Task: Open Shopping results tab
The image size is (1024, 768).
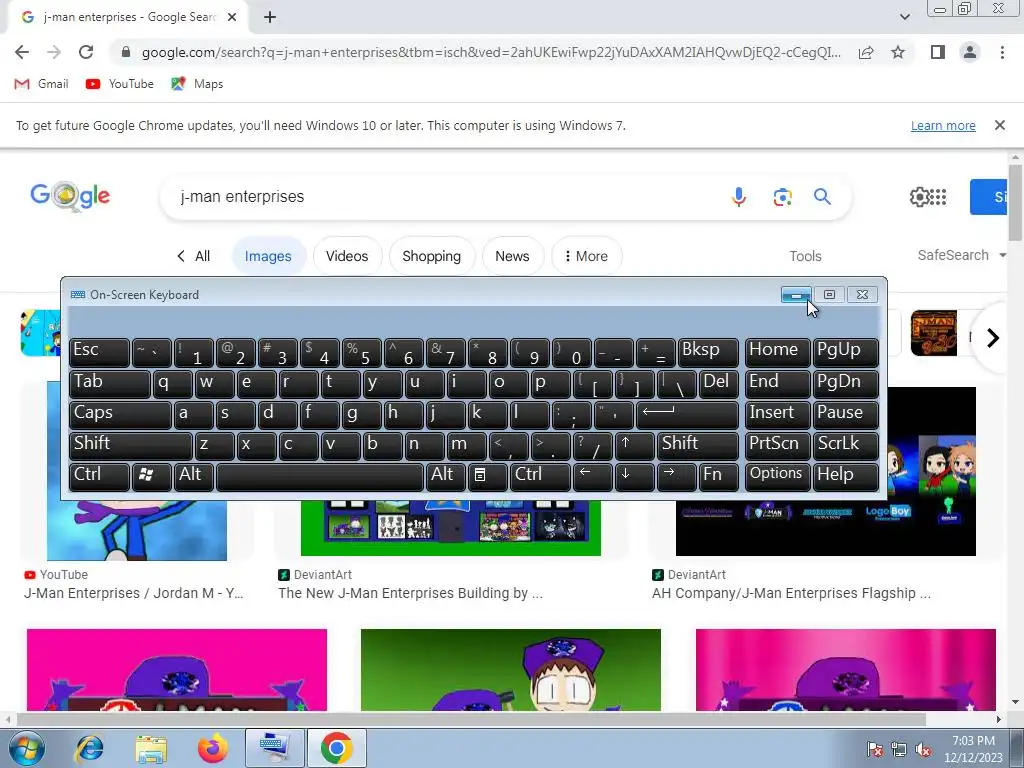Action: 432,256
